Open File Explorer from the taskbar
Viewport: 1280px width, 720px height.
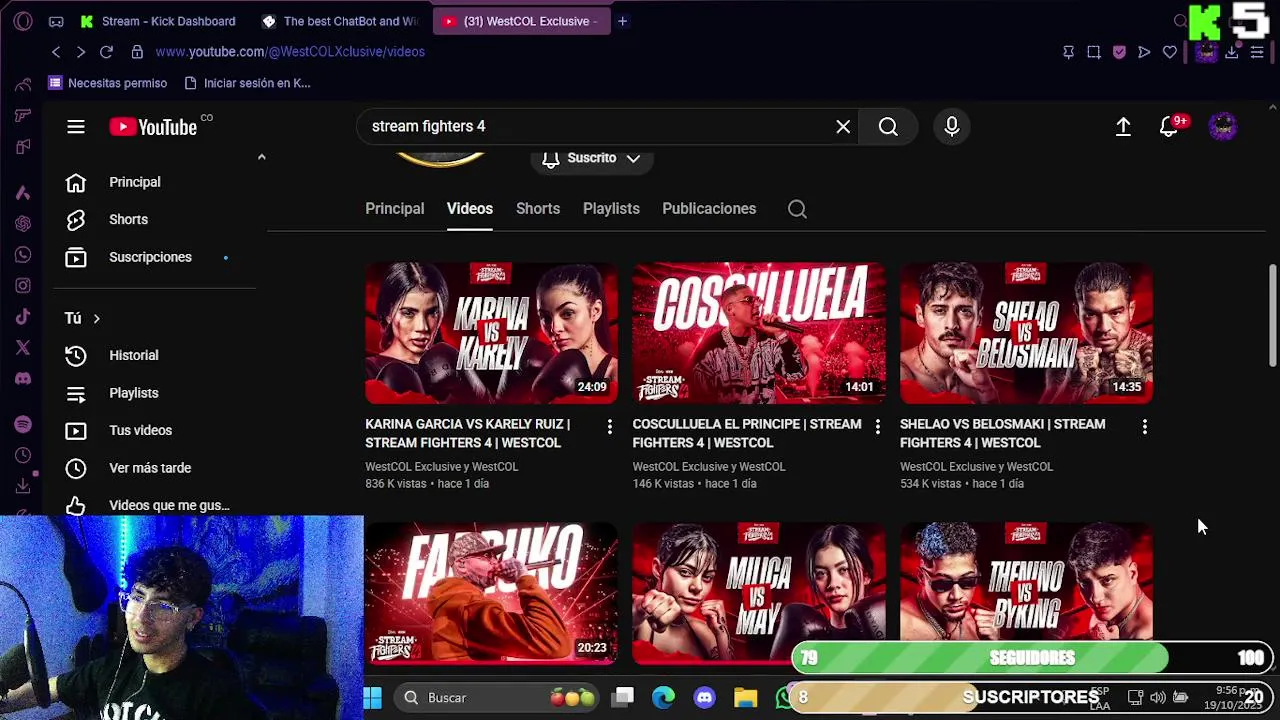746,698
